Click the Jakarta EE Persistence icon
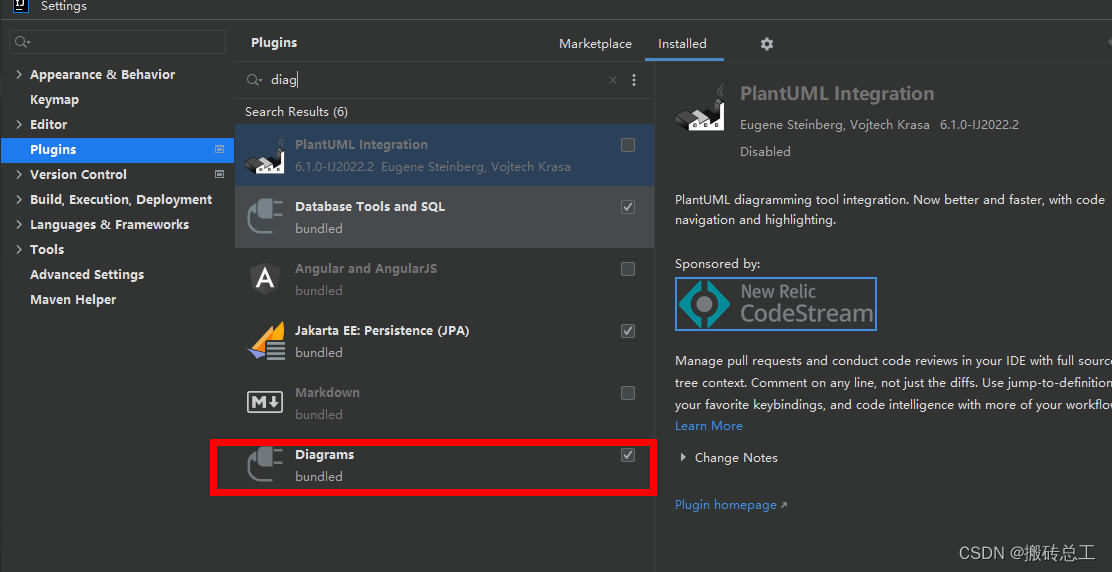The height and width of the screenshot is (572, 1112). click(x=265, y=341)
